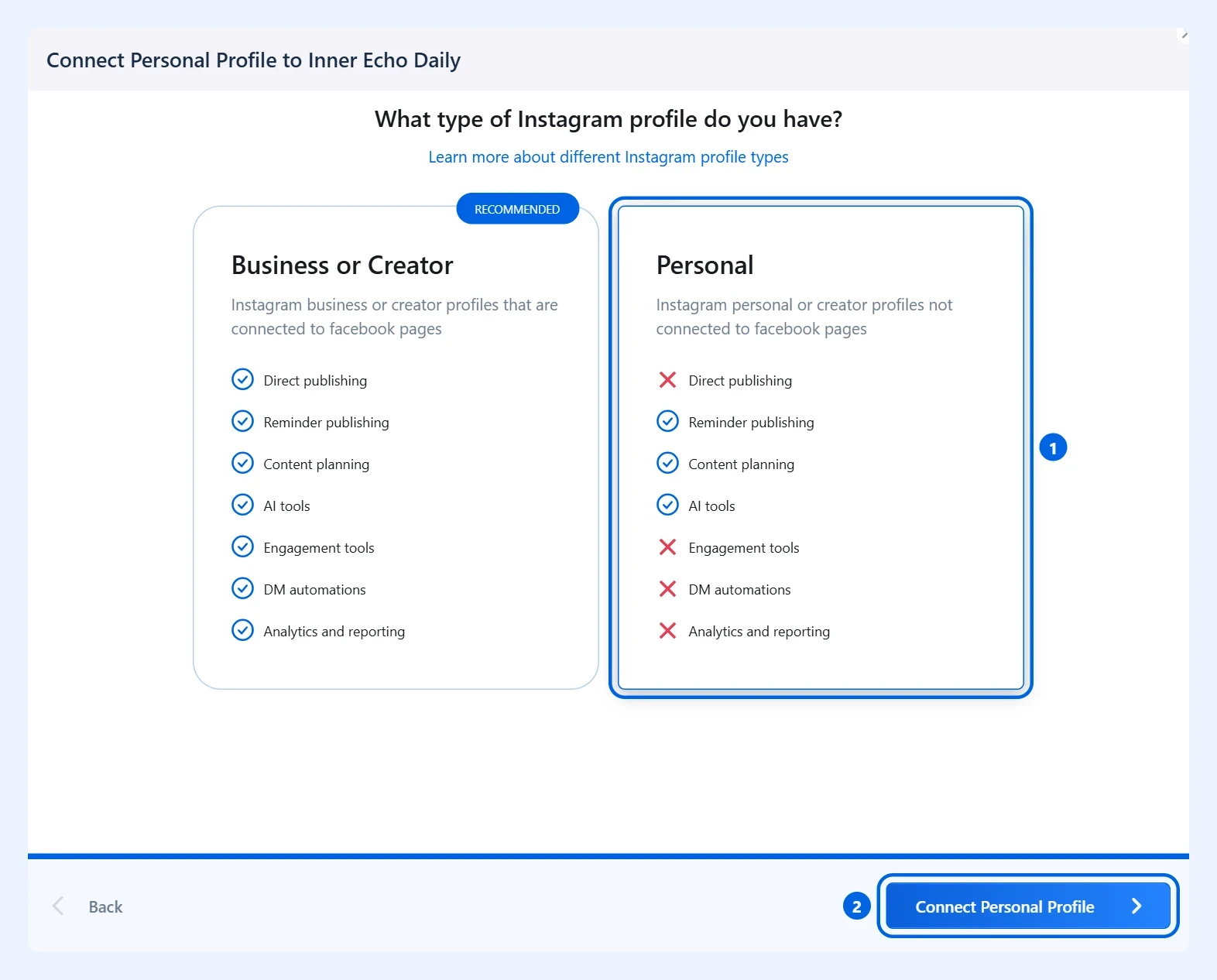1217x980 pixels.
Task: Click 'Engagement tools' text in Personal card
Action: pos(743,548)
